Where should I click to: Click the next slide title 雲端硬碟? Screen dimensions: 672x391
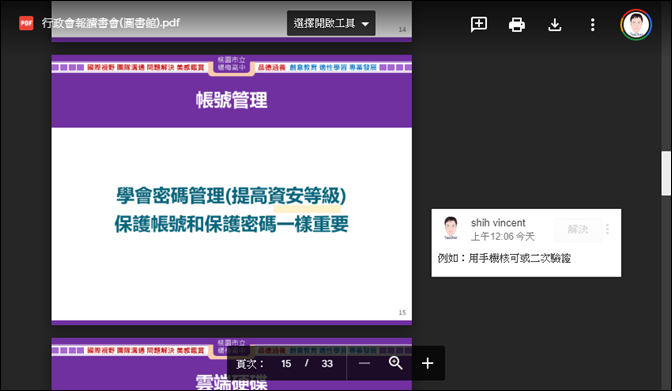231,382
